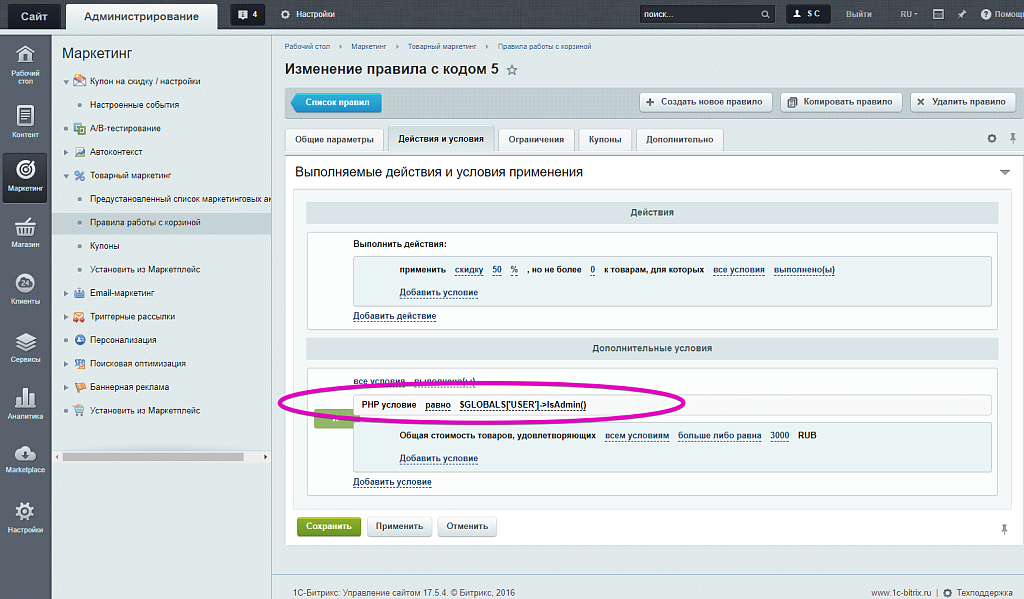Screen dimensions: 1024x599
Task: Open the Marketplace section in sidebar
Action: pos(25,458)
